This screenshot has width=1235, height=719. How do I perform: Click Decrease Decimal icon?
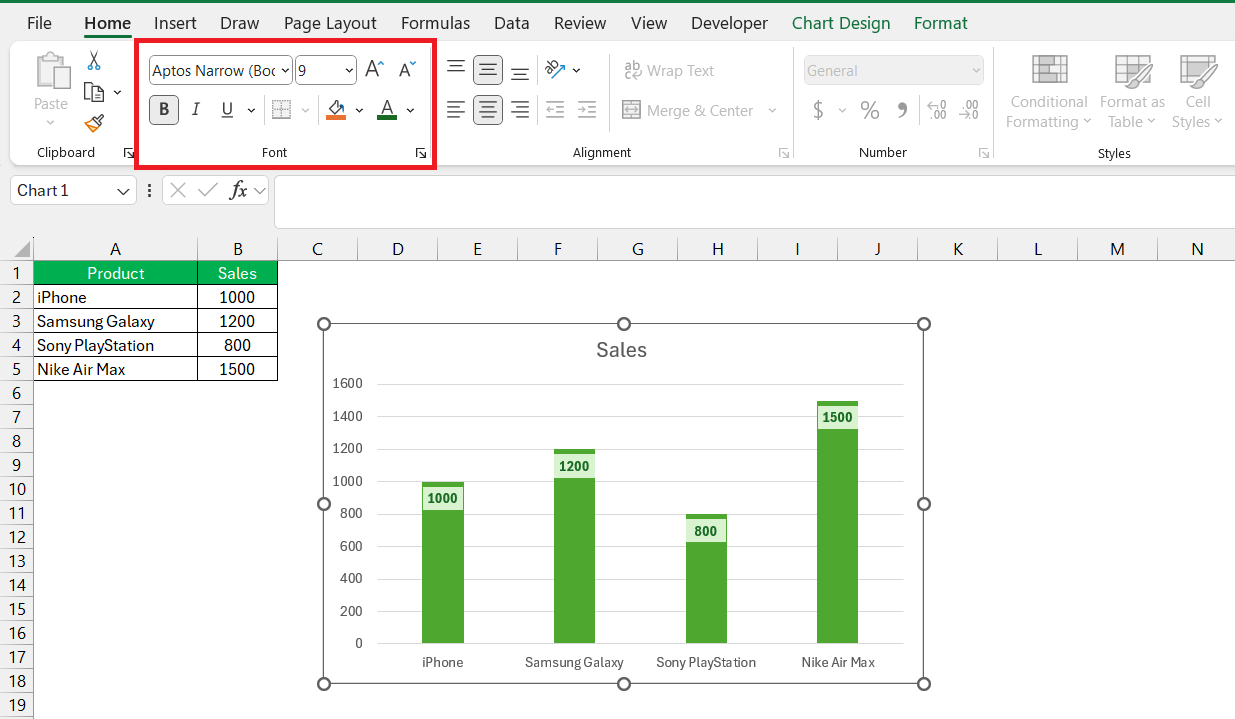tap(969, 110)
